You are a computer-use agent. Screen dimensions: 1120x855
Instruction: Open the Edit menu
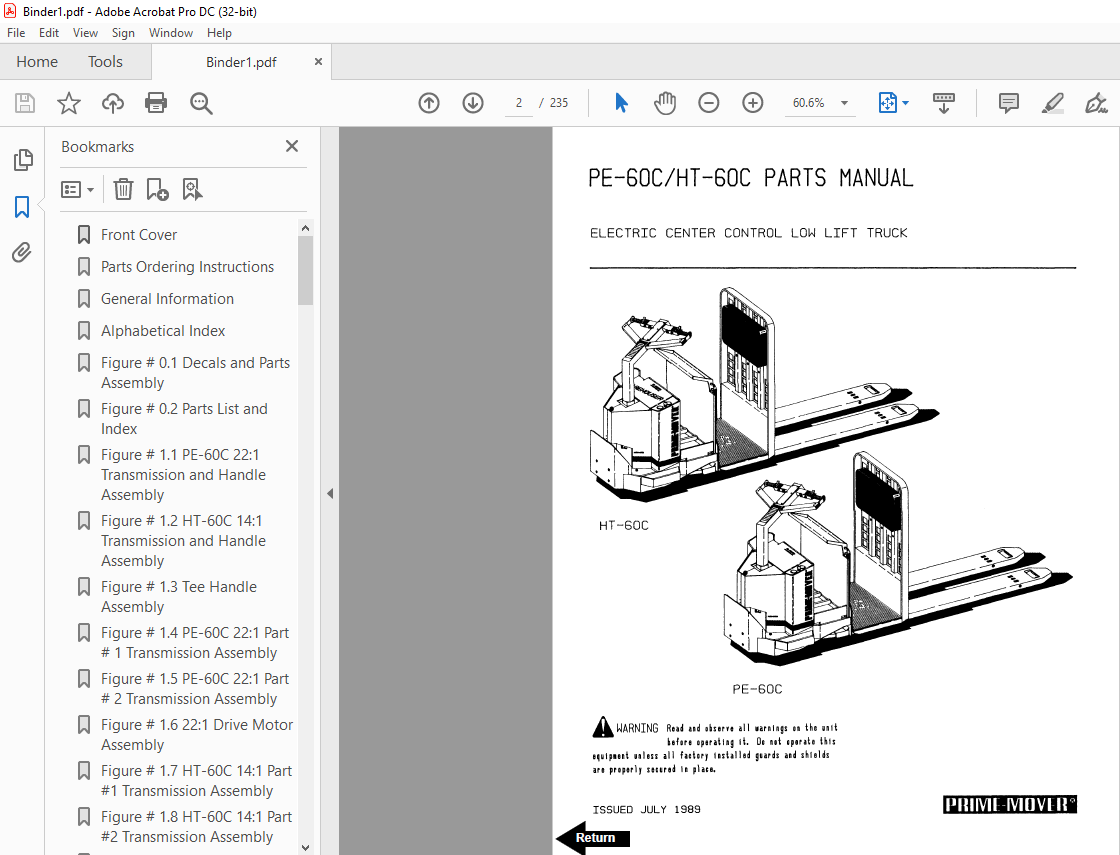tap(49, 33)
